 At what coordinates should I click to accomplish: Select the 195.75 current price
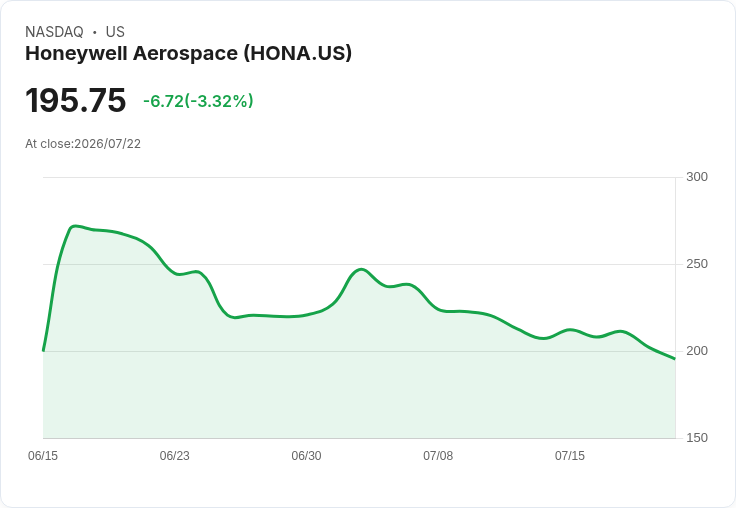point(76,100)
